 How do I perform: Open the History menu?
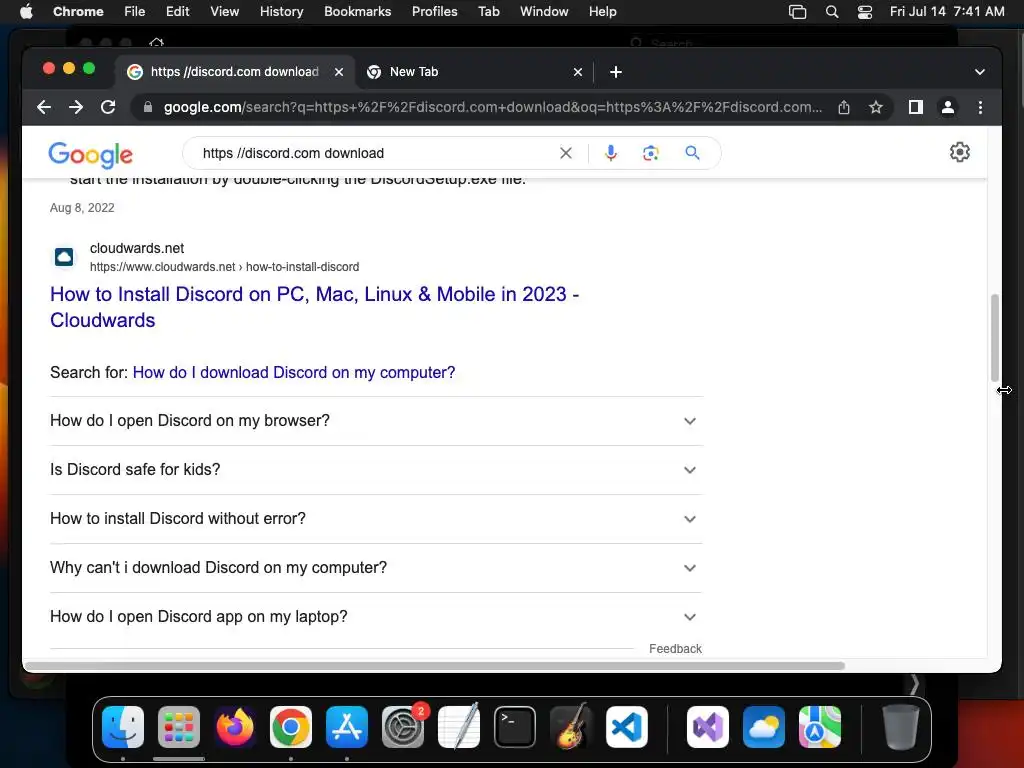pyautogui.click(x=281, y=12)
